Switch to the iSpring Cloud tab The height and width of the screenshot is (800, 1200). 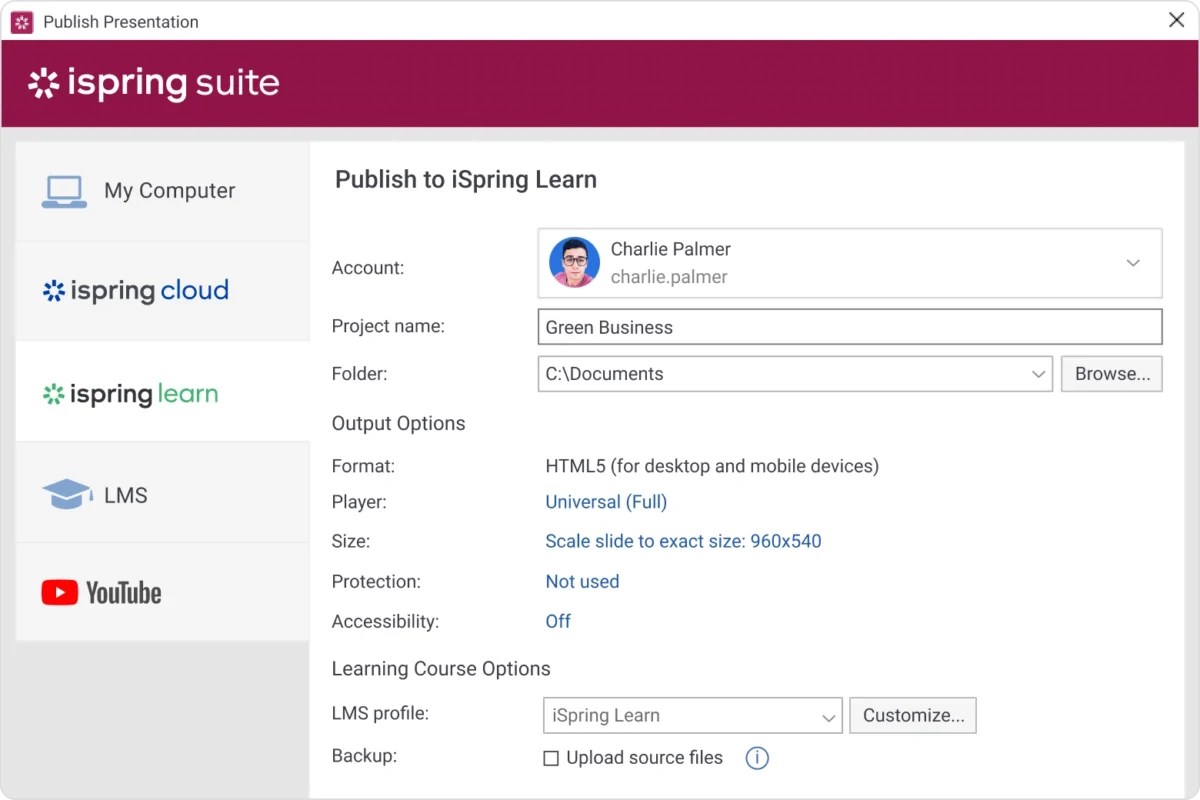[x=163, y=291]
